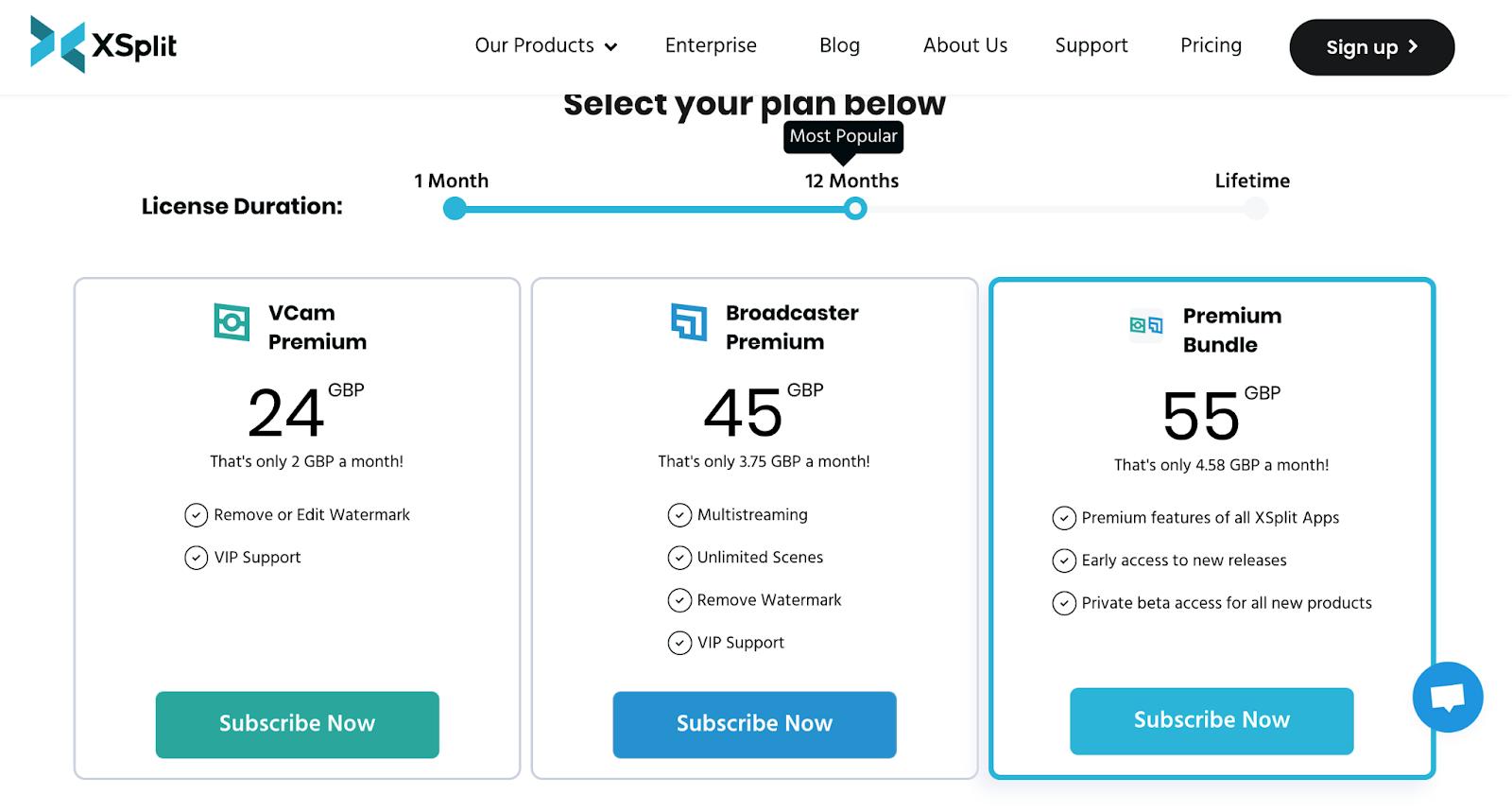Click the Broadcaster Premium product icon
This screenshot has height=811, width=1512.
click(x=689, y=322)
